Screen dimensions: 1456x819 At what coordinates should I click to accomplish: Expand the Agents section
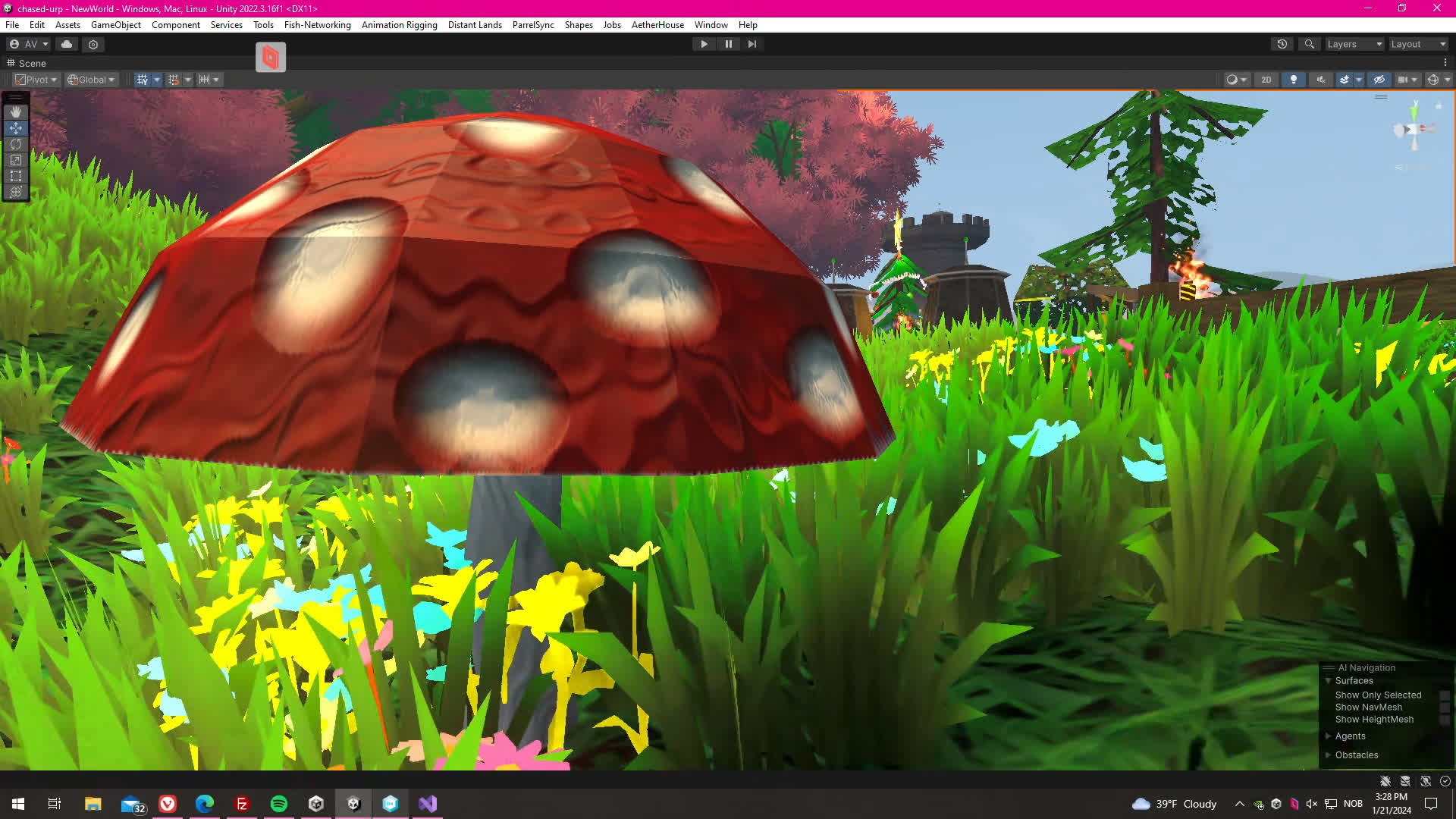click(x=1329, y=736)
